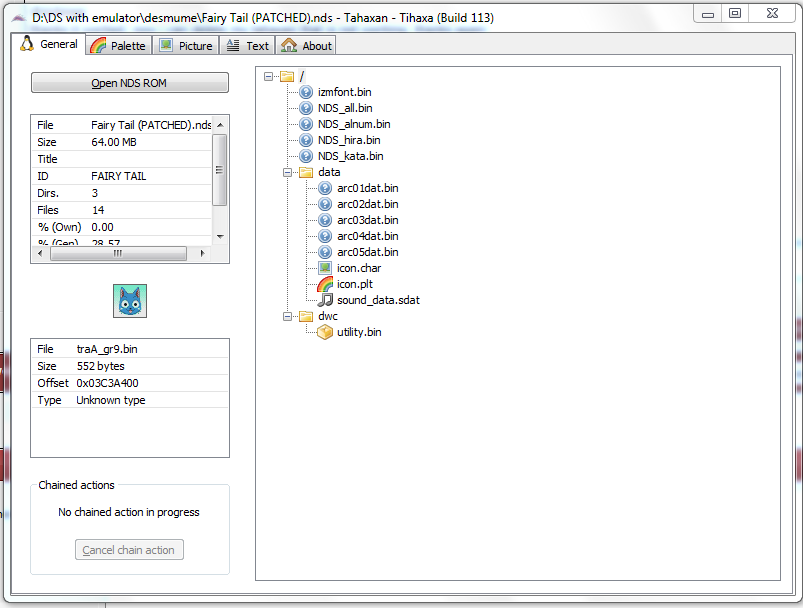
Task: Select NDS_hira.bin in the tree
Action: click(349, 140)
